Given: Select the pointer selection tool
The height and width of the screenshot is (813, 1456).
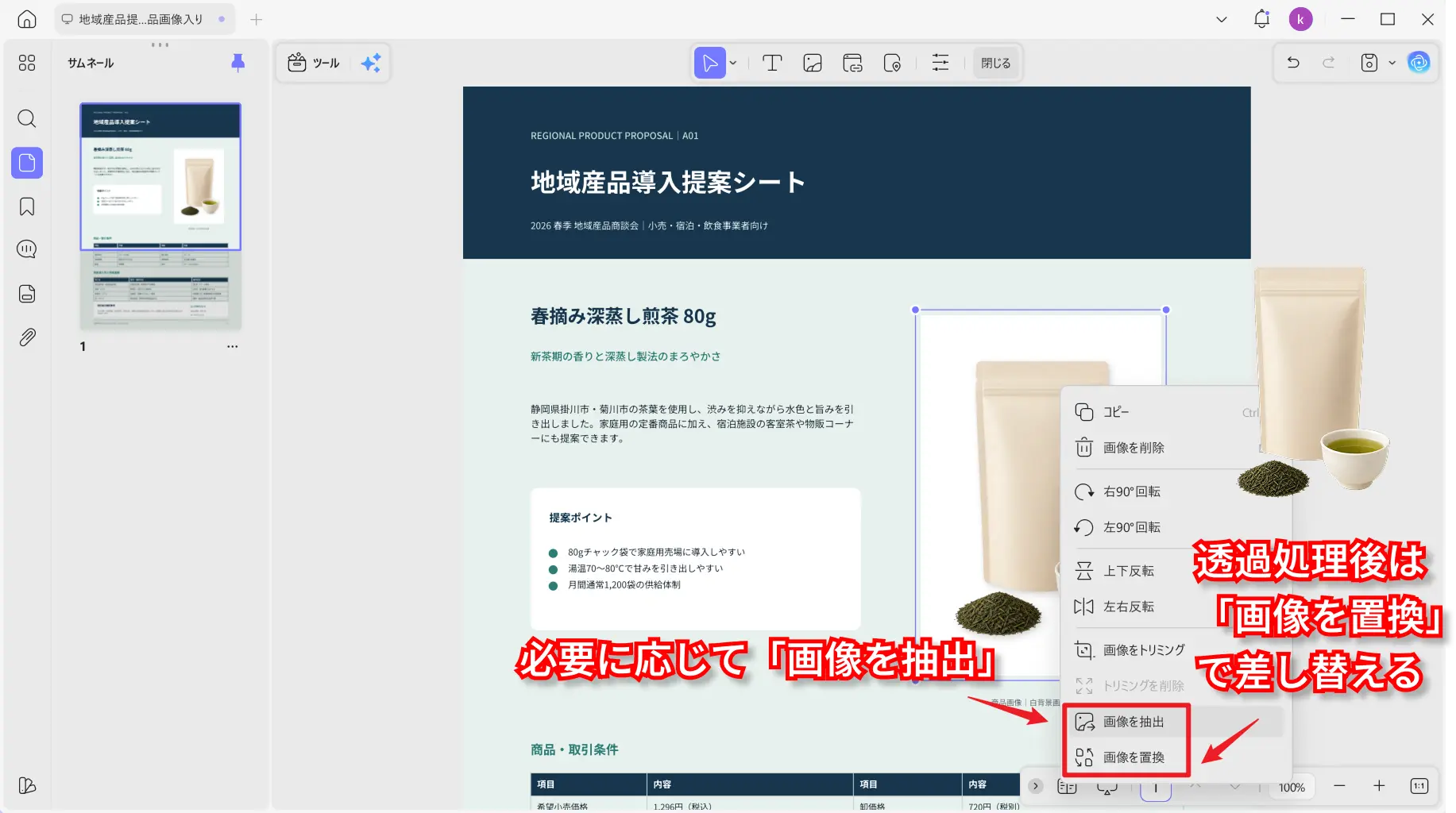Looking at the screenshot, I should [x=710, y=63].
